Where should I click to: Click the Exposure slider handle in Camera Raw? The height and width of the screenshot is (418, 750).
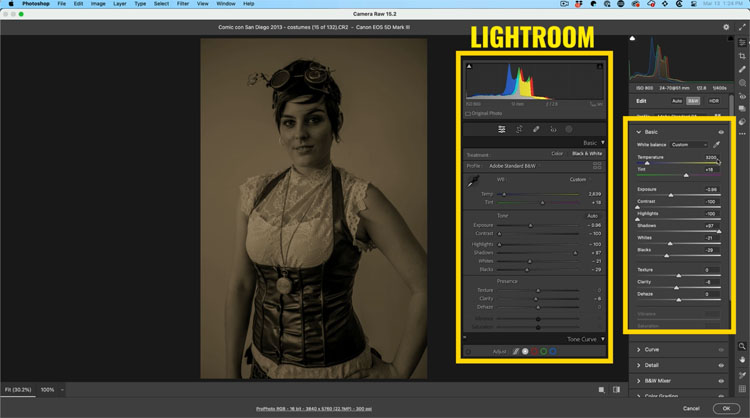click(x=671, y=195)
